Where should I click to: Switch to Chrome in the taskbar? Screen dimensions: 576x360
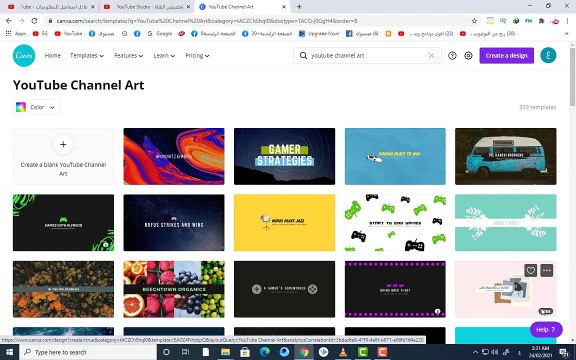[x=304, y=352]
